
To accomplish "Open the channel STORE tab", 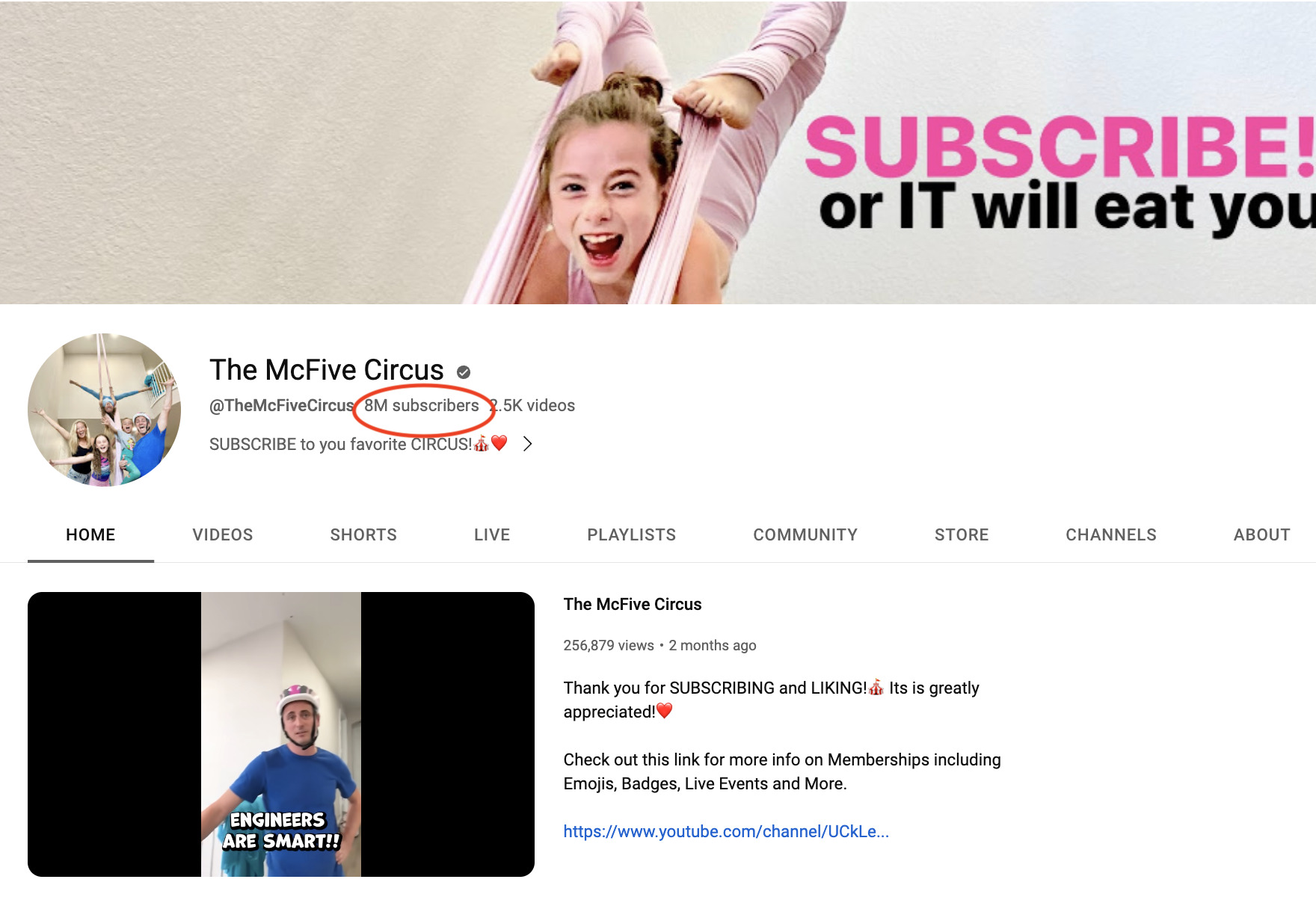I will pos(961,535).
